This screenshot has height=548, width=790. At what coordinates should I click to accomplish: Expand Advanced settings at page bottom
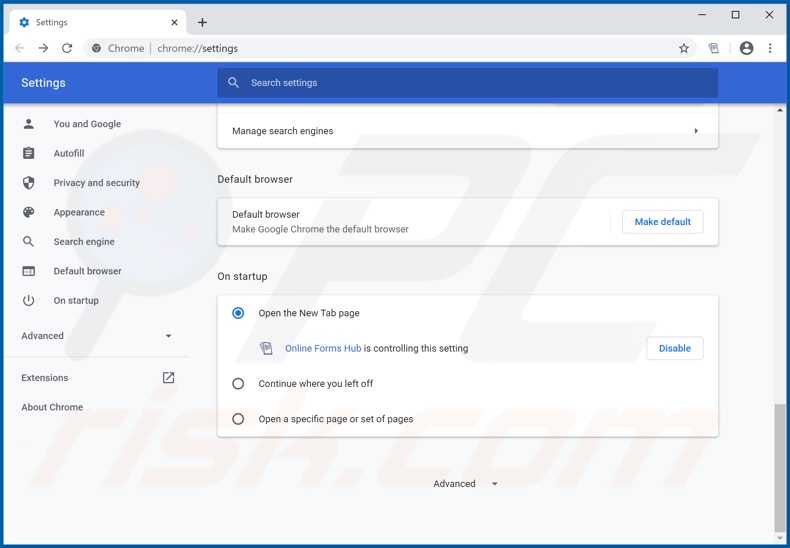466,484
